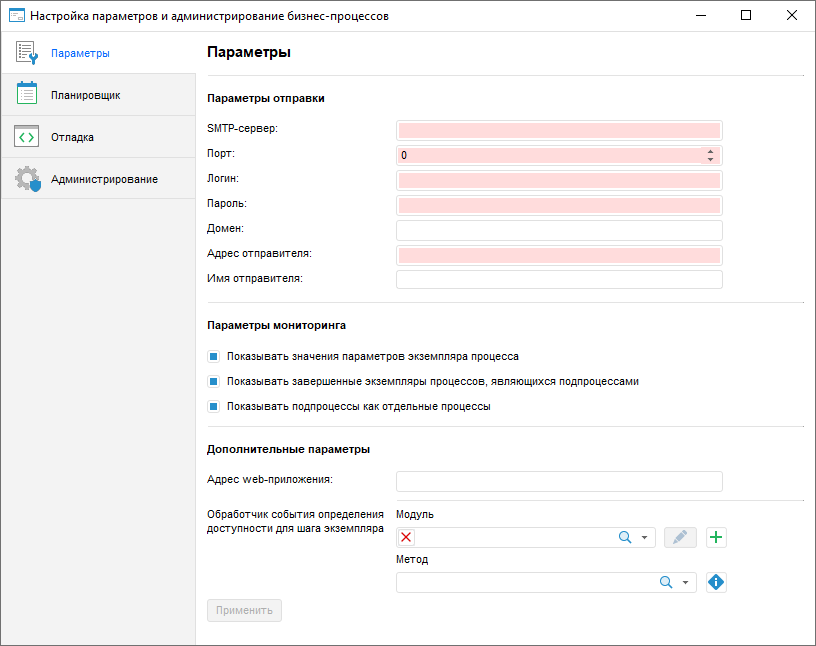Expand the Модуль dropdown arrow
816x646 pixels.
(x=645, y=538)
